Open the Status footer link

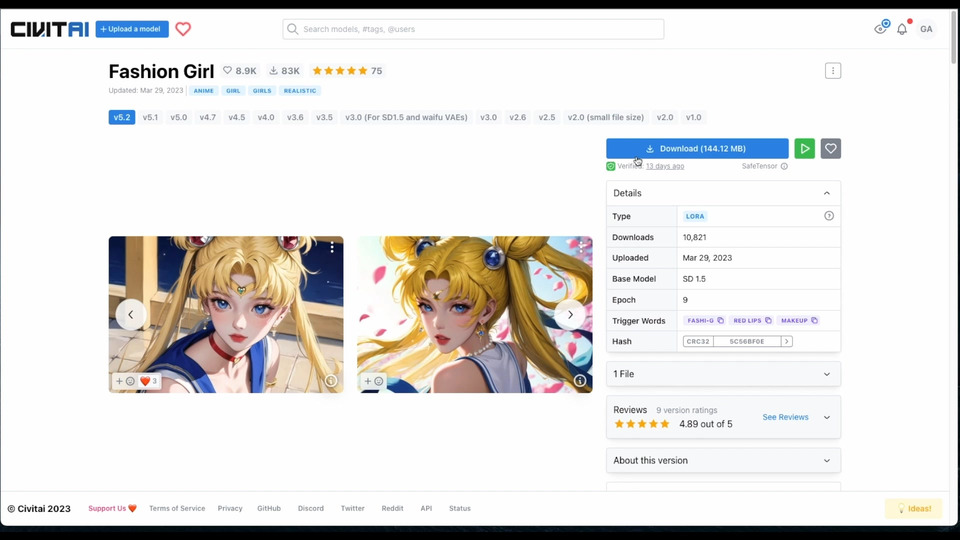(460, 508)
